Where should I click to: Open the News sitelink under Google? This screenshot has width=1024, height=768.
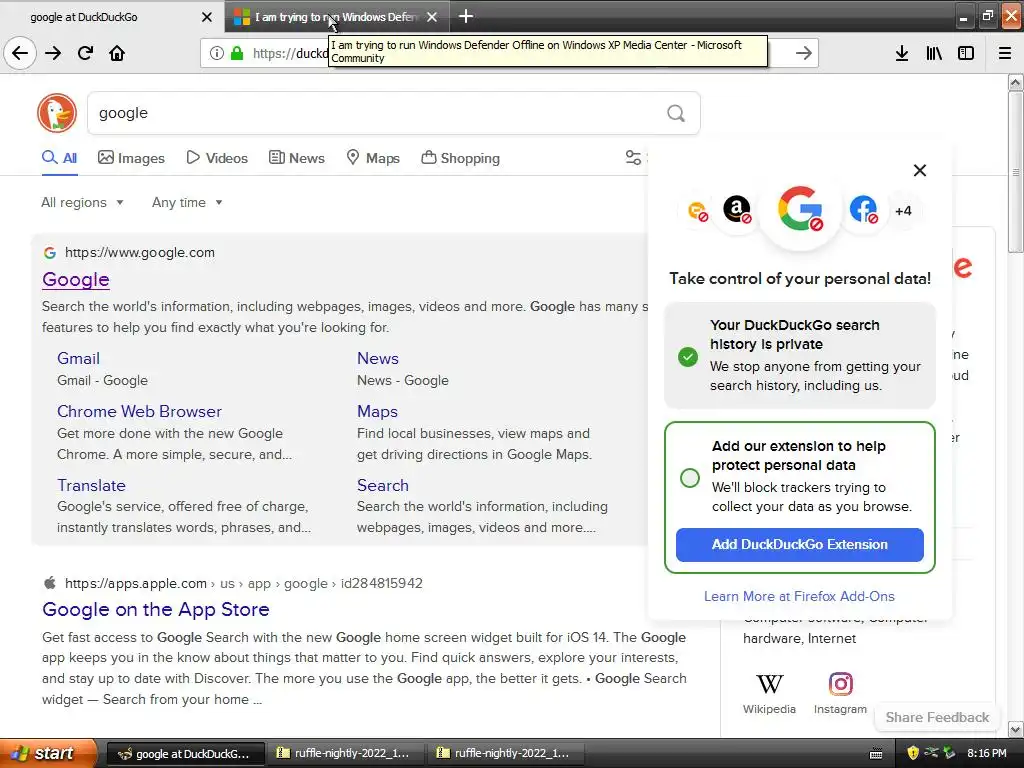pyautogui.click(x=377, y=359)
